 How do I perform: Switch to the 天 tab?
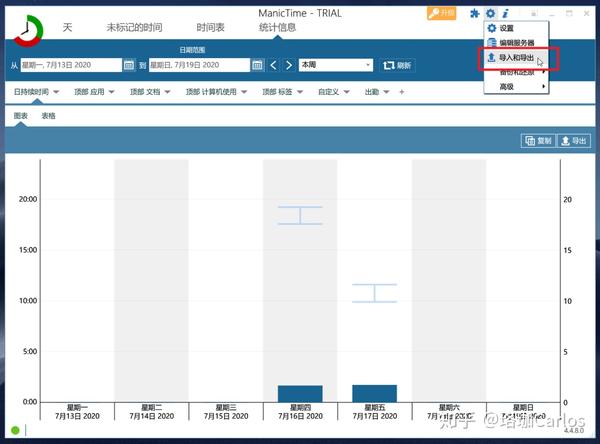67,27
